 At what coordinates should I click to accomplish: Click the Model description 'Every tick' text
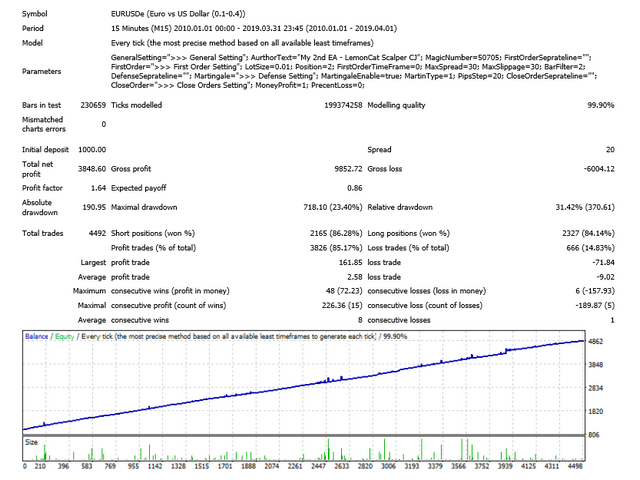(x=242, y=43)
